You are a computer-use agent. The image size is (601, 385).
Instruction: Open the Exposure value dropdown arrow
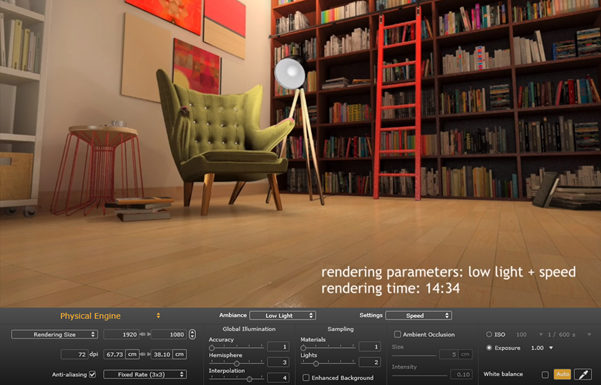[x=551, y=348]
